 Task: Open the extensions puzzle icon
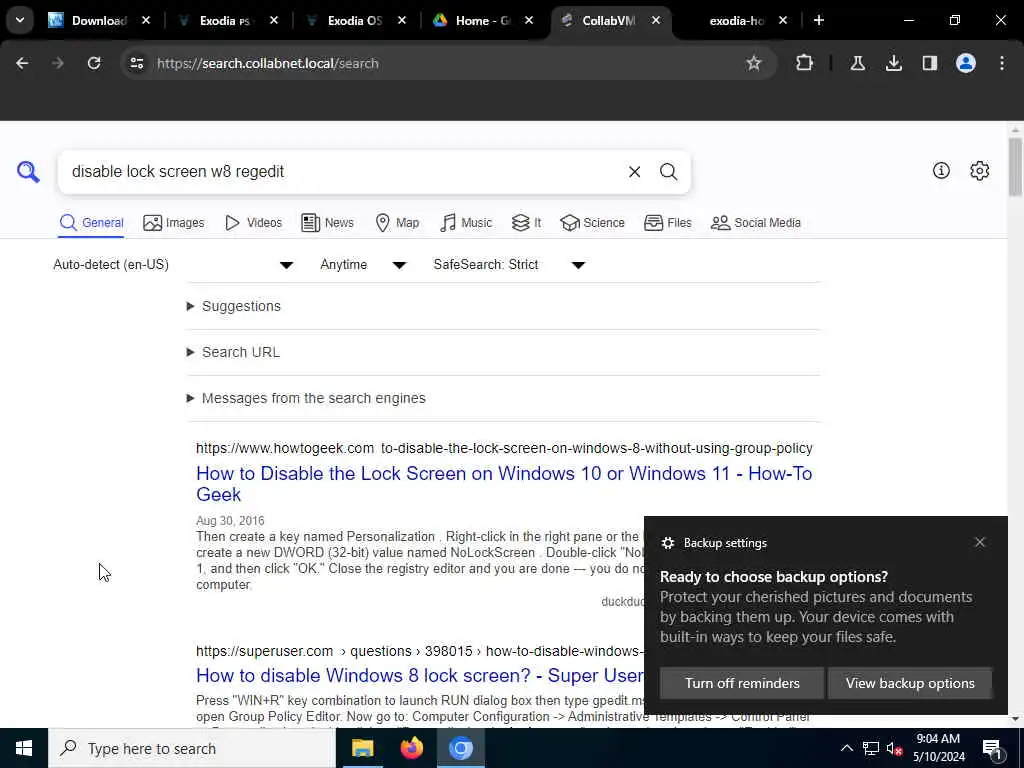(x=805, y=63)
